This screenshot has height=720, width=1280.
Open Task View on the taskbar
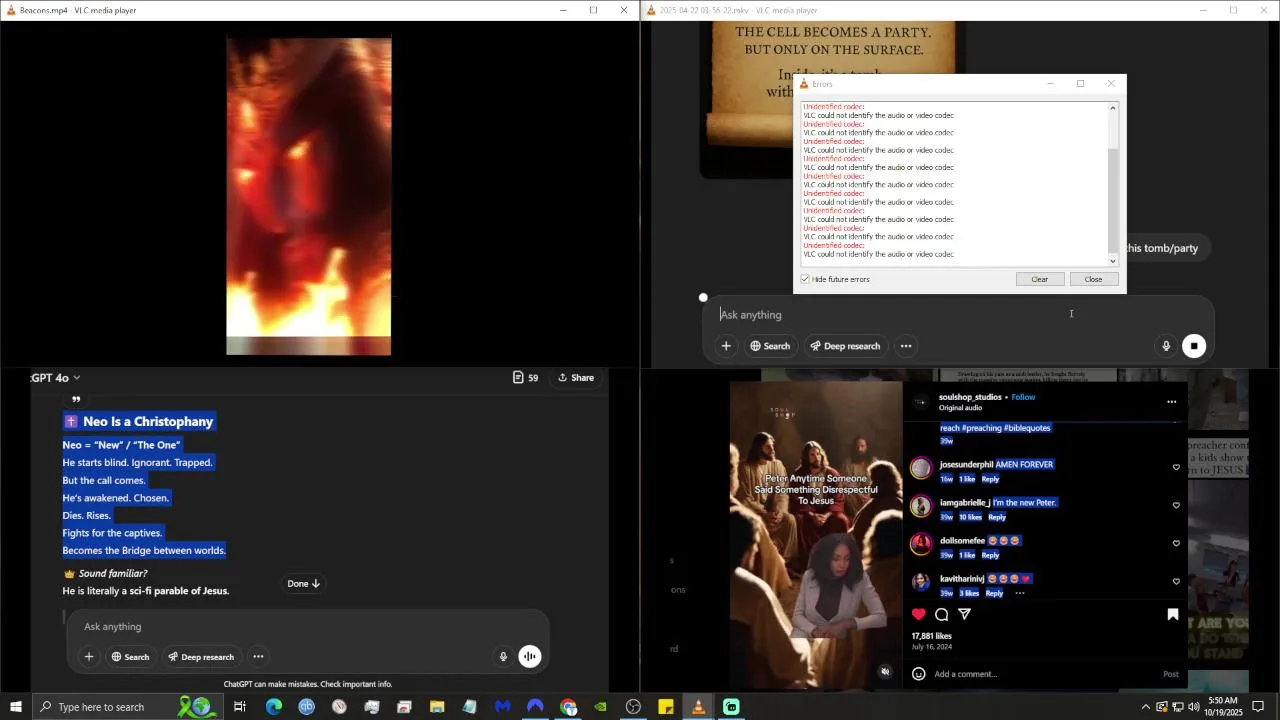click(240, 707)
